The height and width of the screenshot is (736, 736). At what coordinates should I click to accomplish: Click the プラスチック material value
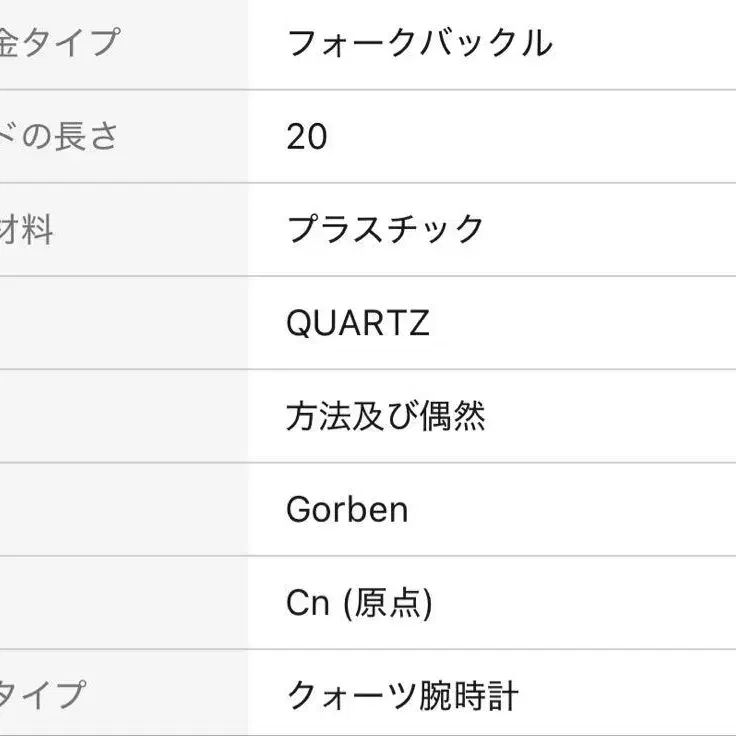(x=385, y=230)
